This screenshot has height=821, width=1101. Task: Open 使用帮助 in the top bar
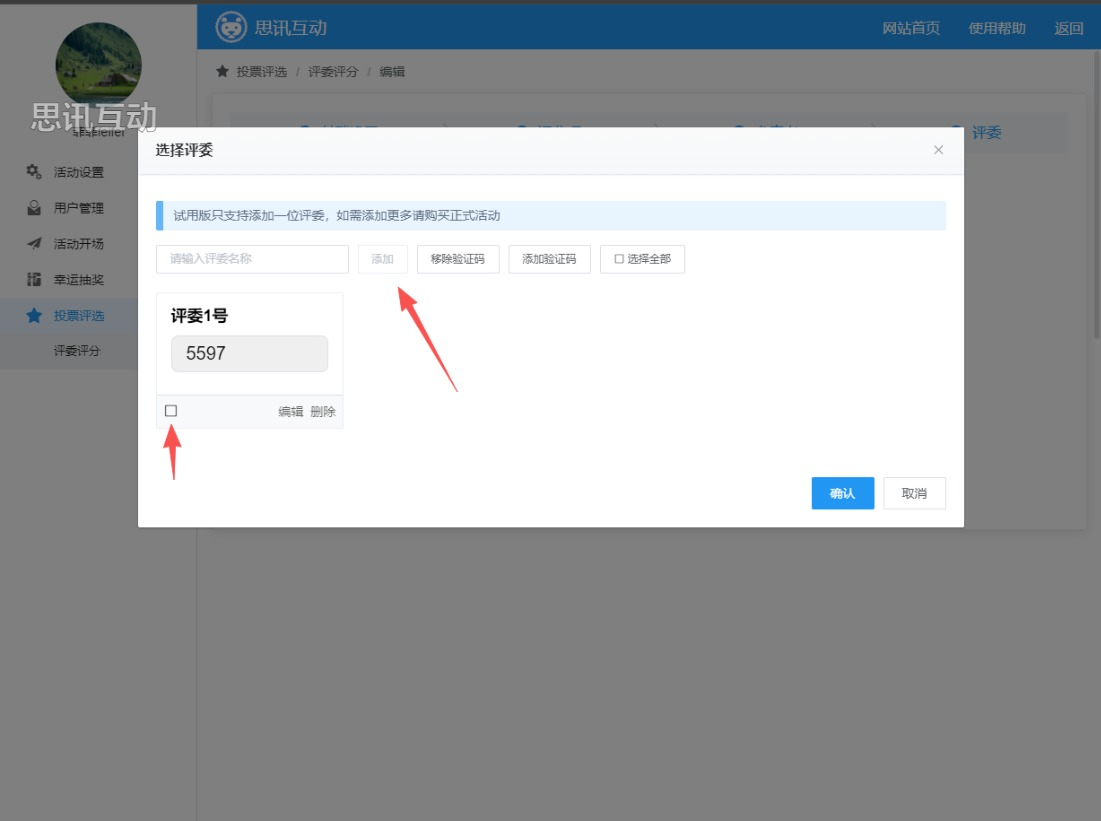pos(997,28)
